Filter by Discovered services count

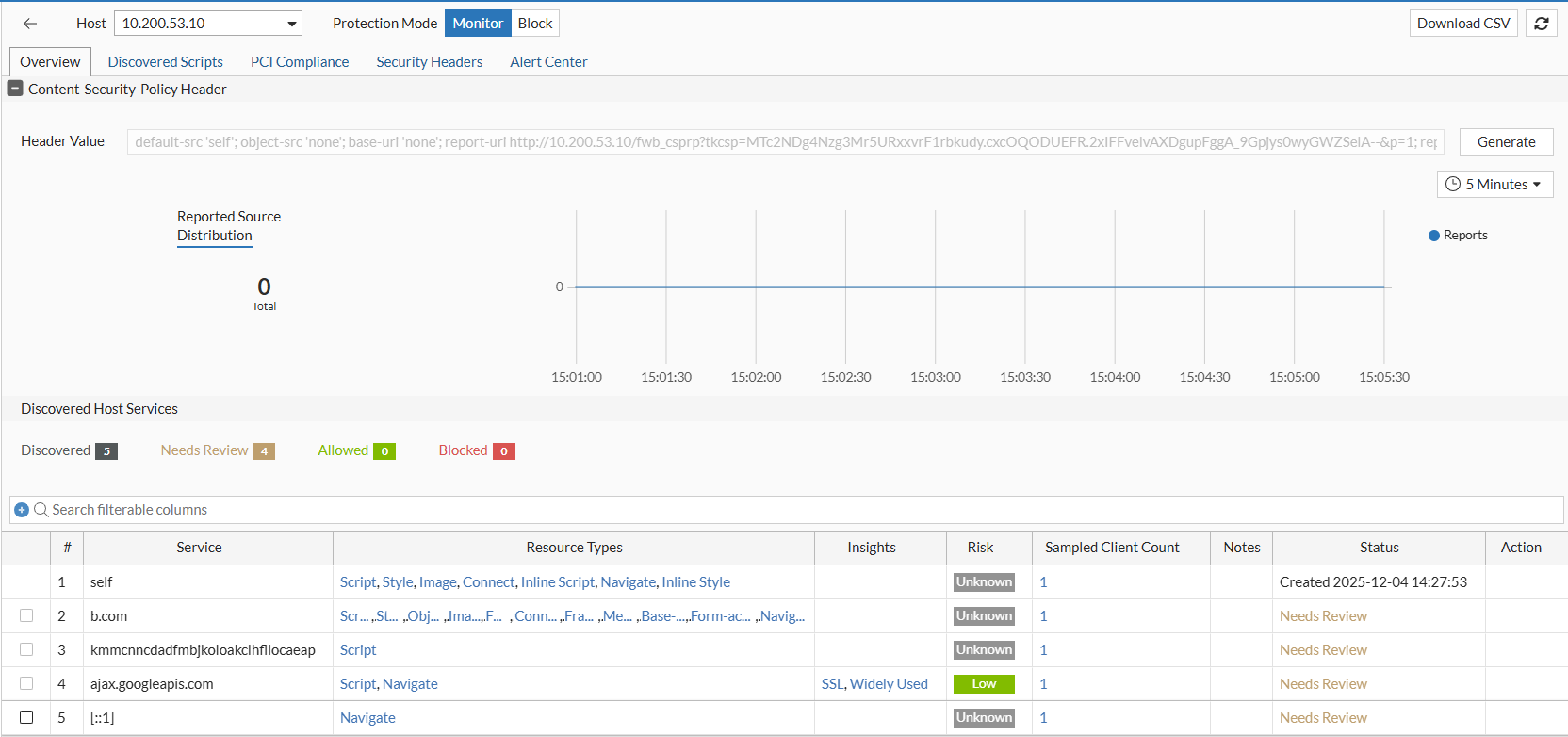[x=69, y=450]
